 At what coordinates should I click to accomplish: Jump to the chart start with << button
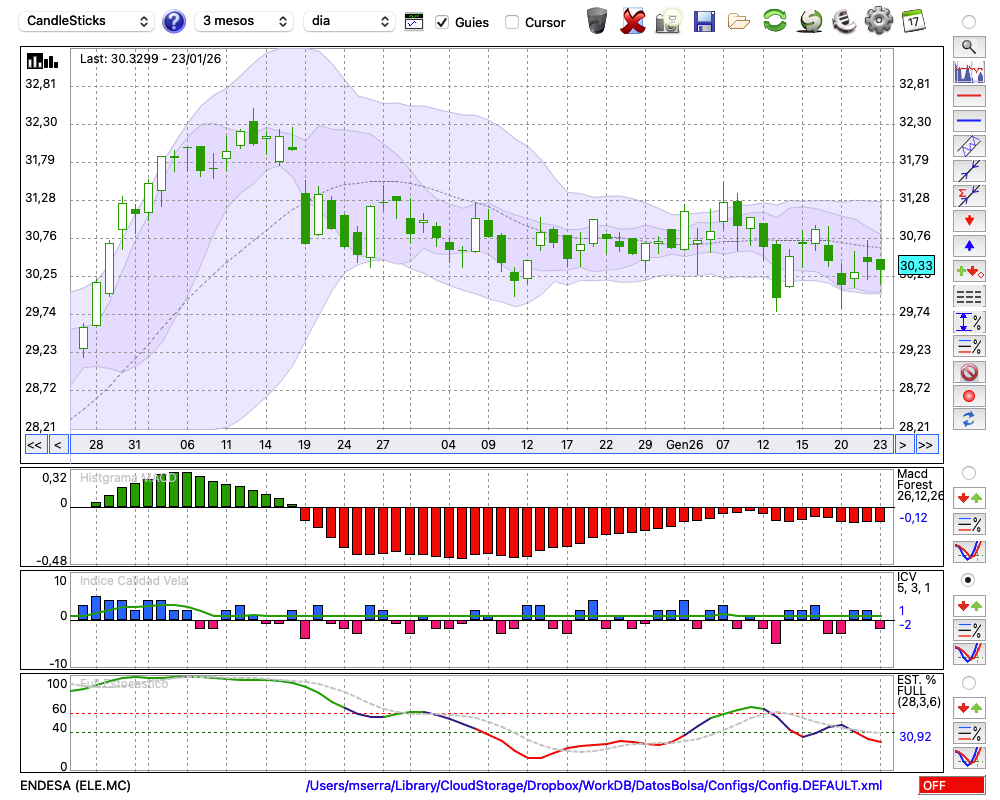coord(34,445)
